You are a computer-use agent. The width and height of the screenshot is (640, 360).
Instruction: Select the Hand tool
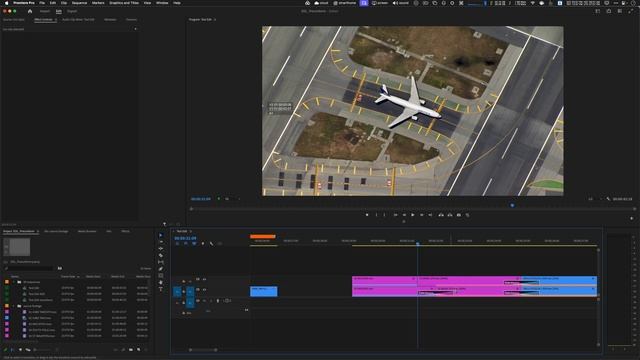pos(160,282)
